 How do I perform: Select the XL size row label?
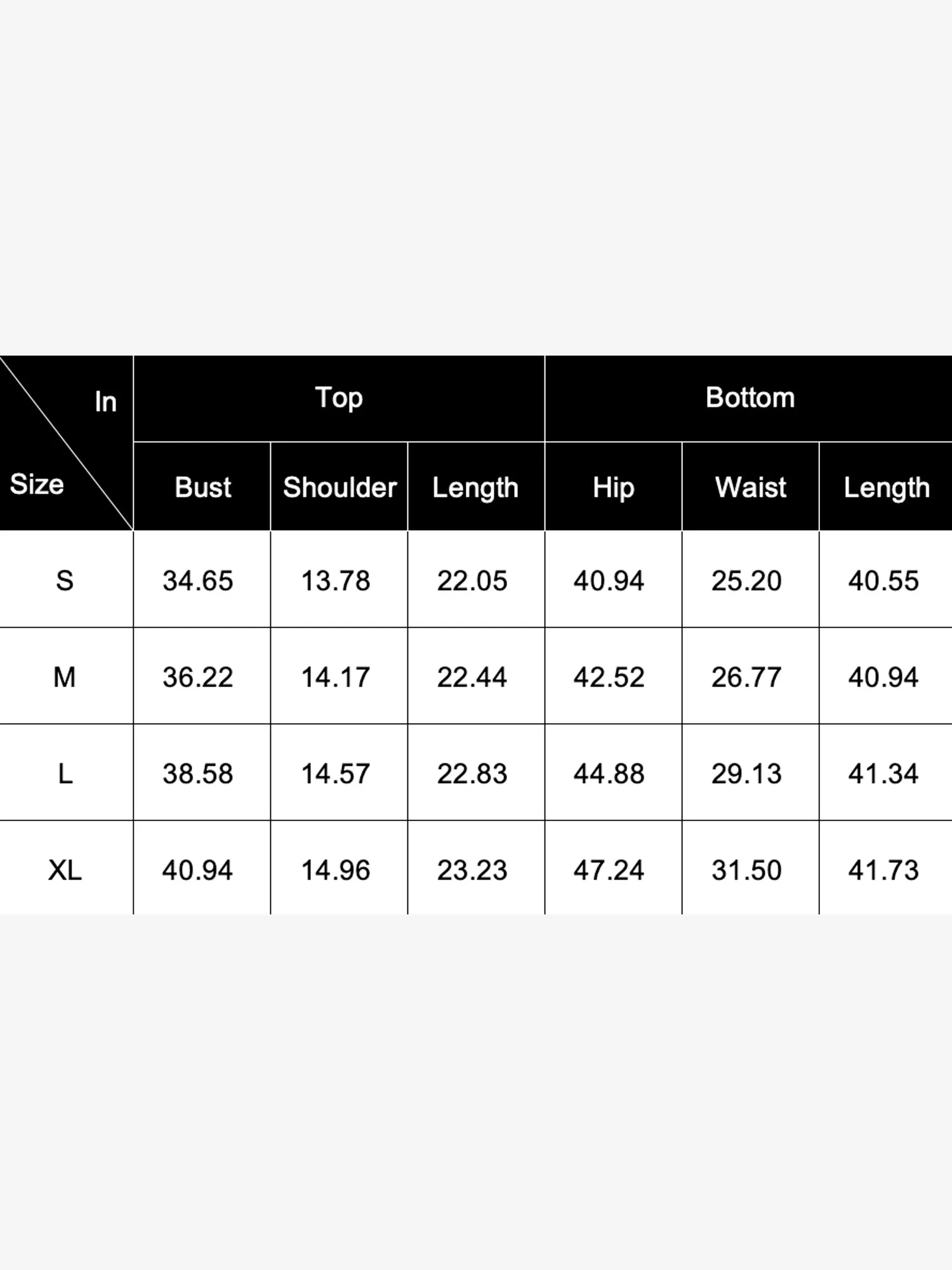click(x=65, y=870)
